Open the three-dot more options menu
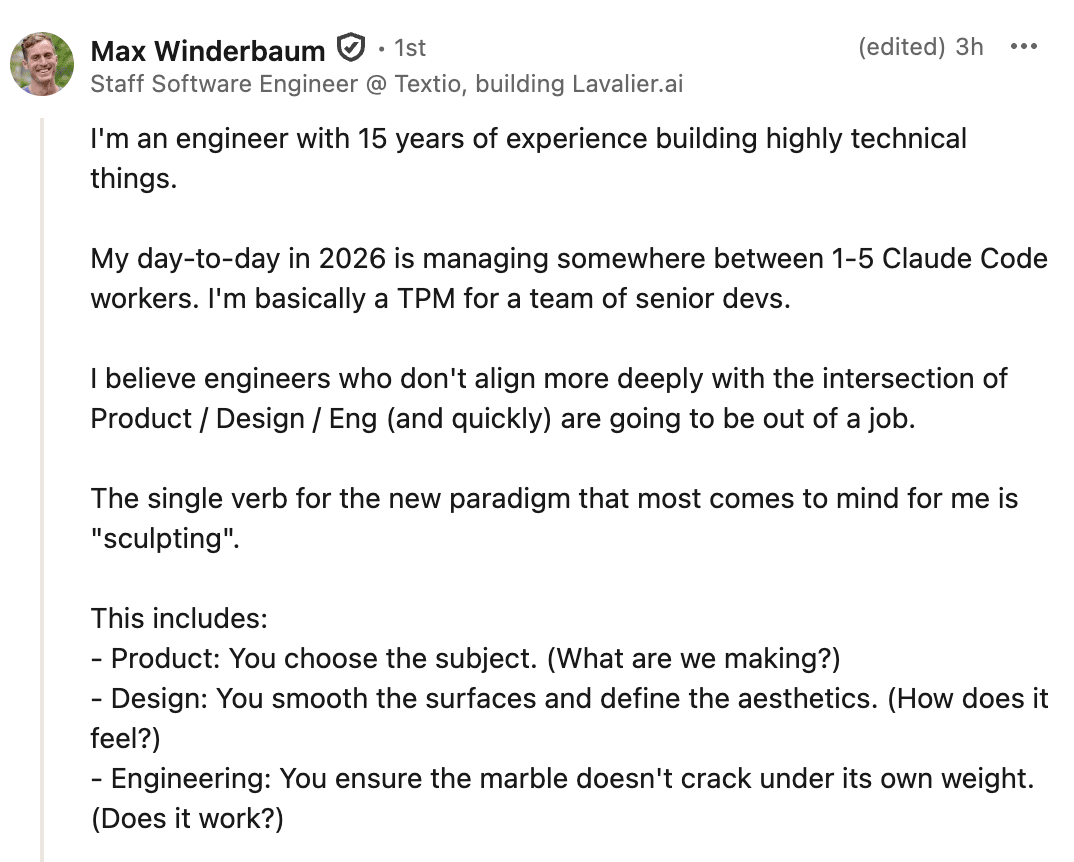This screenshot has height=862, width=1074. pyautogui.click(x=1023, y=47)
